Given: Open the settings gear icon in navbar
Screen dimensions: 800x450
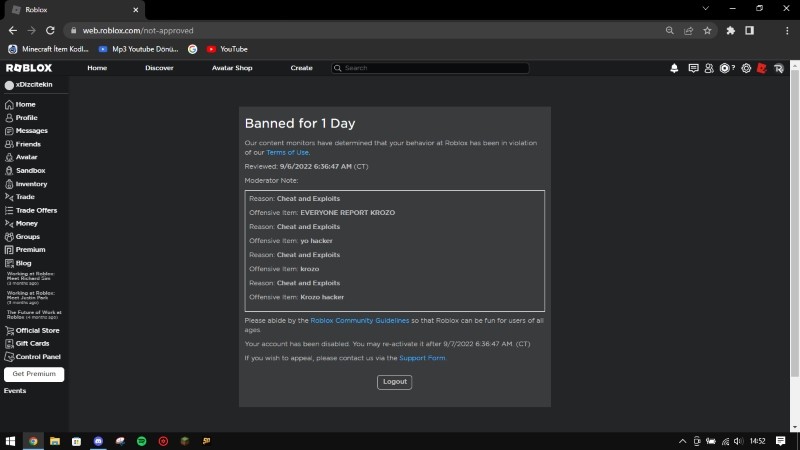Looking at the screenshot, I should click(x=746, y=68).
